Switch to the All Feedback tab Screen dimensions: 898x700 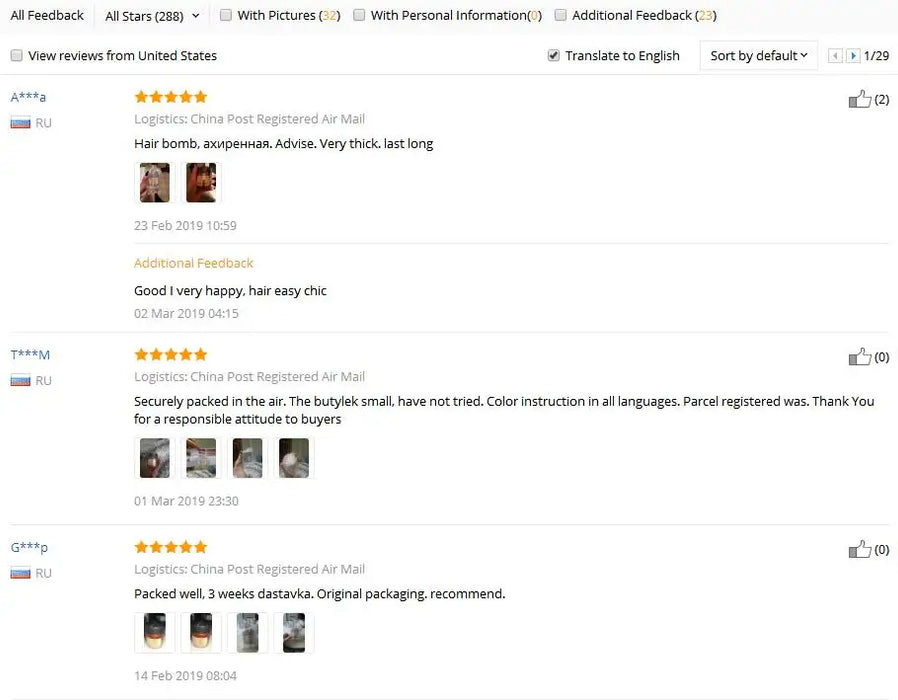pos(46,15)
